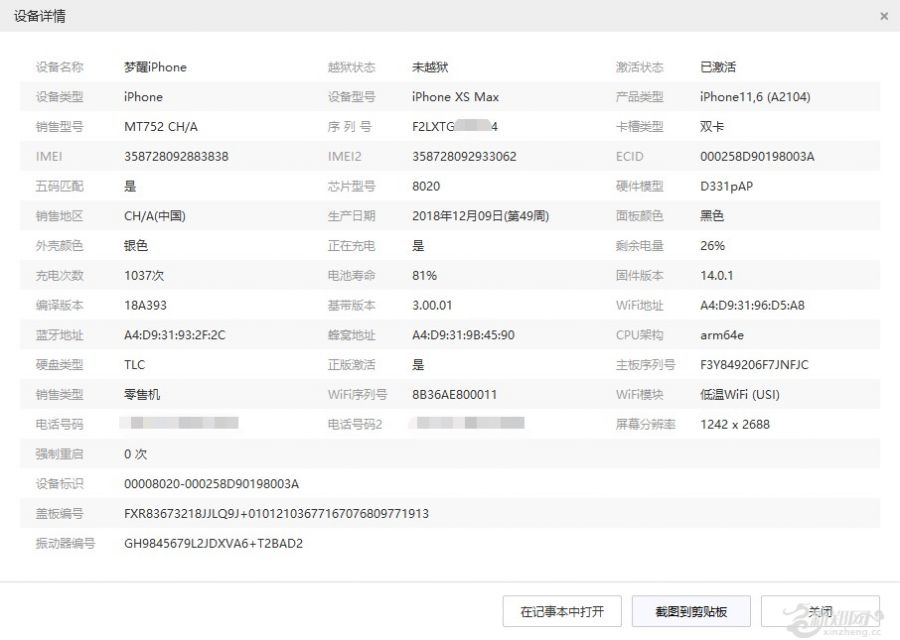Screen dimensions: 900x640
Task: Select device name value 梦醒iPhone
Action: click(x=155, y=67)
